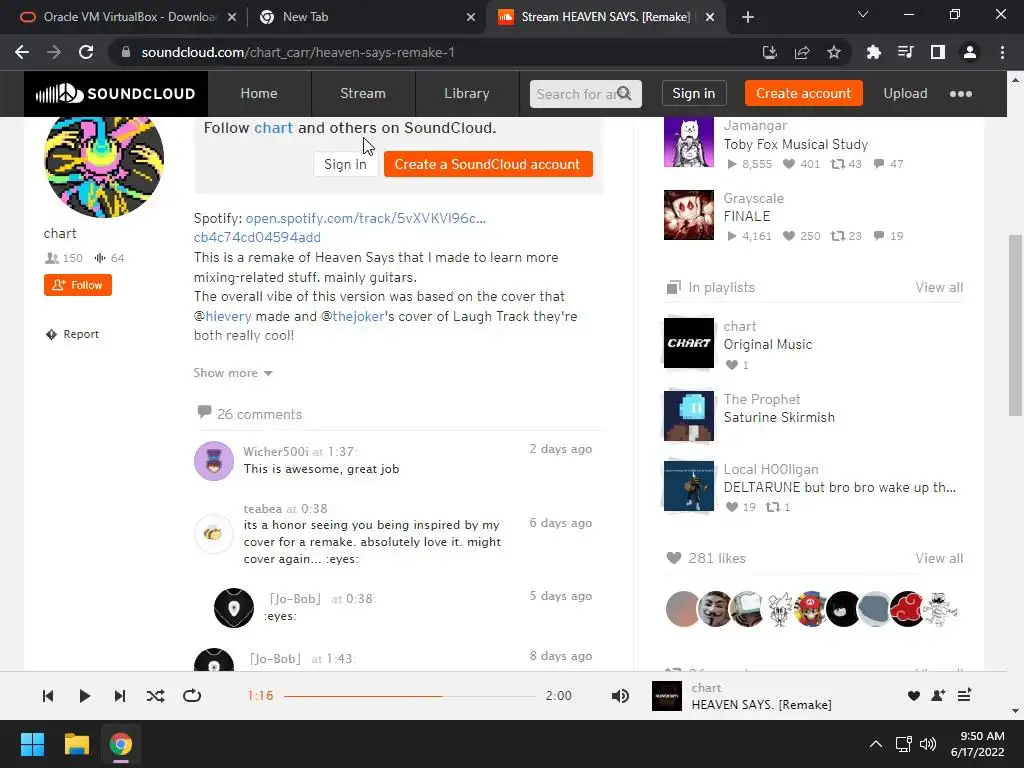Focus the SoundCloud search field
The height and width of the screenshot is (768, 1024).
point(575,94)
